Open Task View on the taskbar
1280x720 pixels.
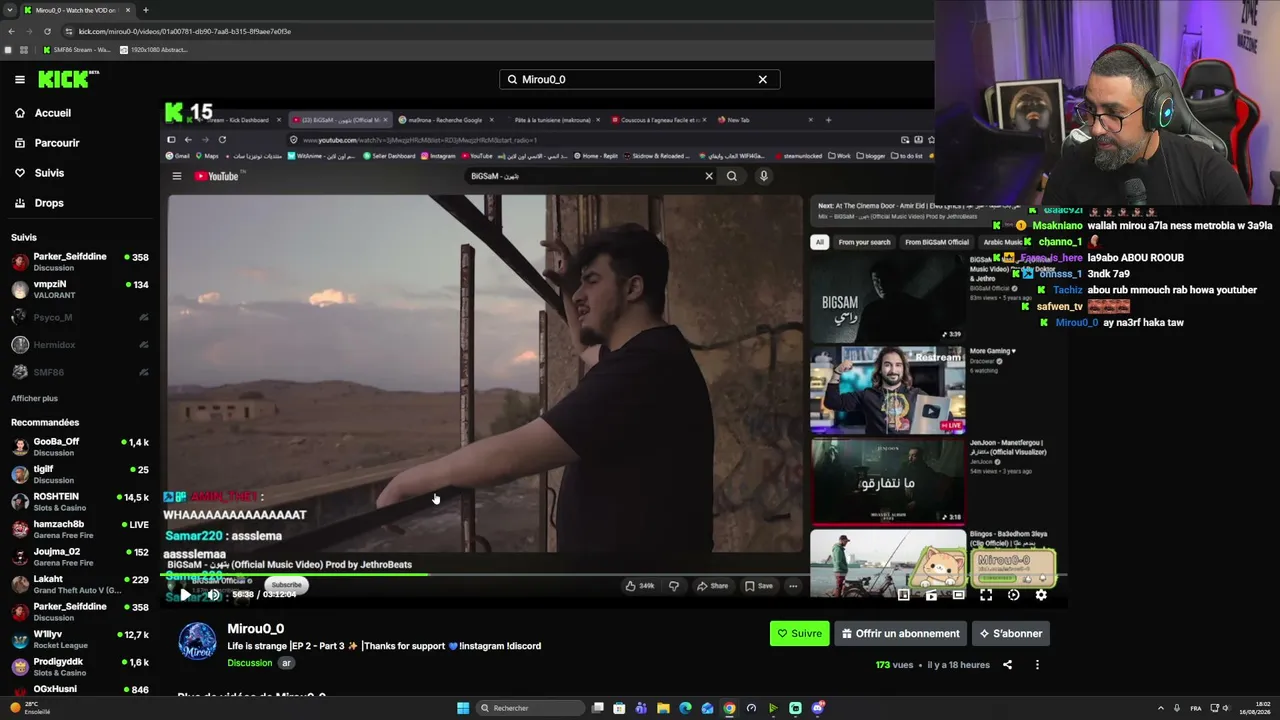pos(598,708)
